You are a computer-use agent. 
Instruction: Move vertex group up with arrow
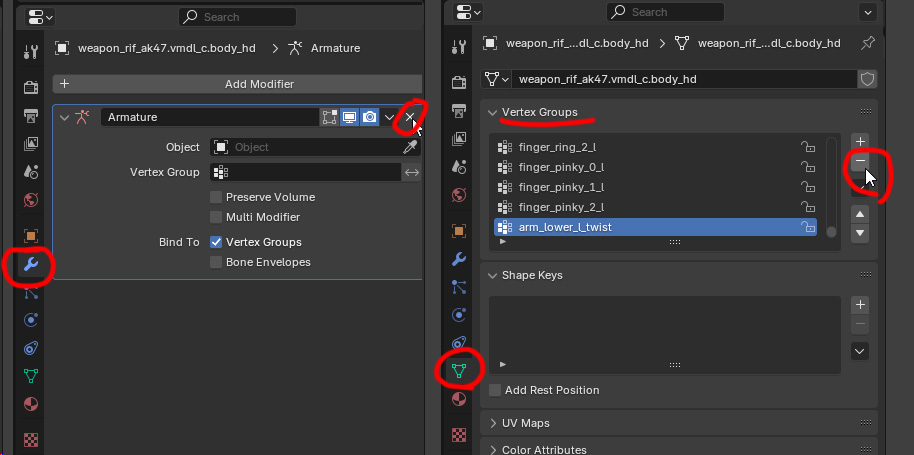(861, 214)
